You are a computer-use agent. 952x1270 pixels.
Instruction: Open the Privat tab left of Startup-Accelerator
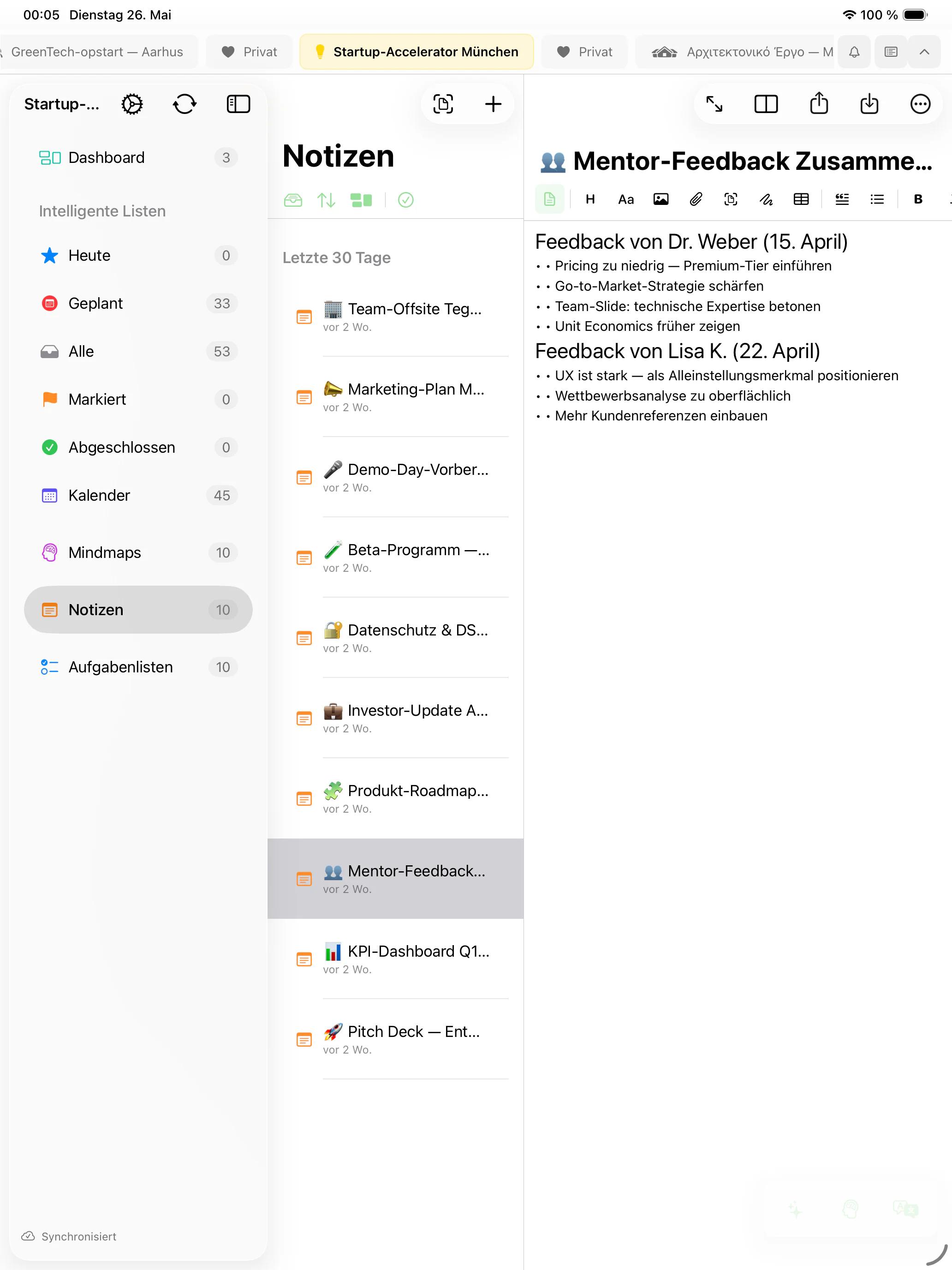[249, 52]
